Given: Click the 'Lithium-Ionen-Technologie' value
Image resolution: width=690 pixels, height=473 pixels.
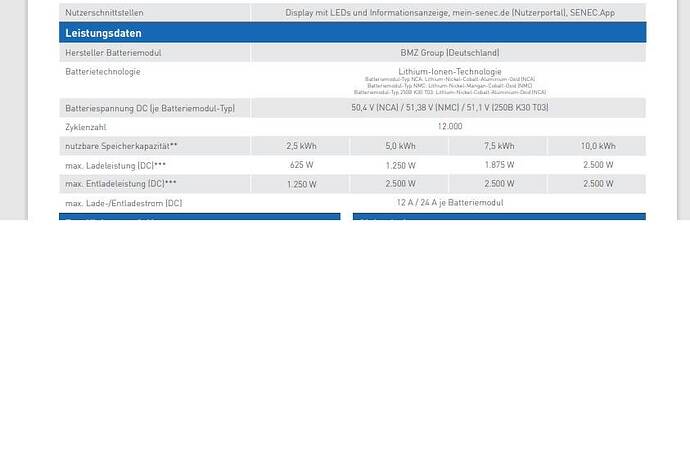Looking at the screenshot, I should 450,71.
